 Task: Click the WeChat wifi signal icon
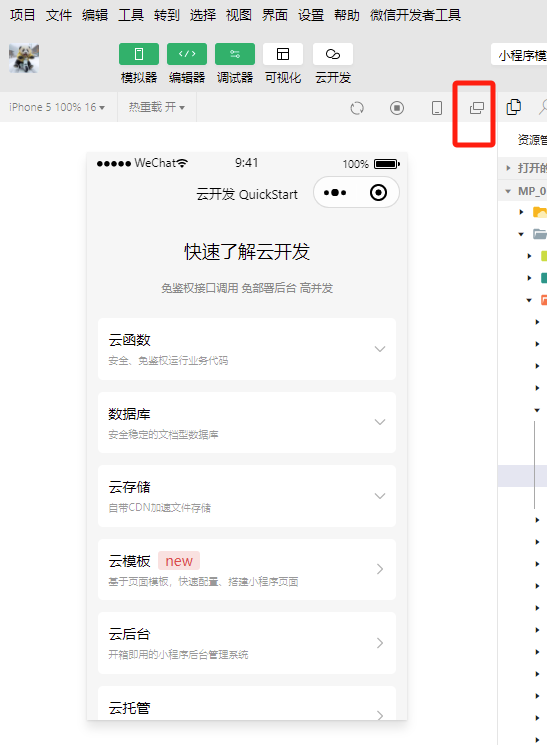click(x=182, y=163)
